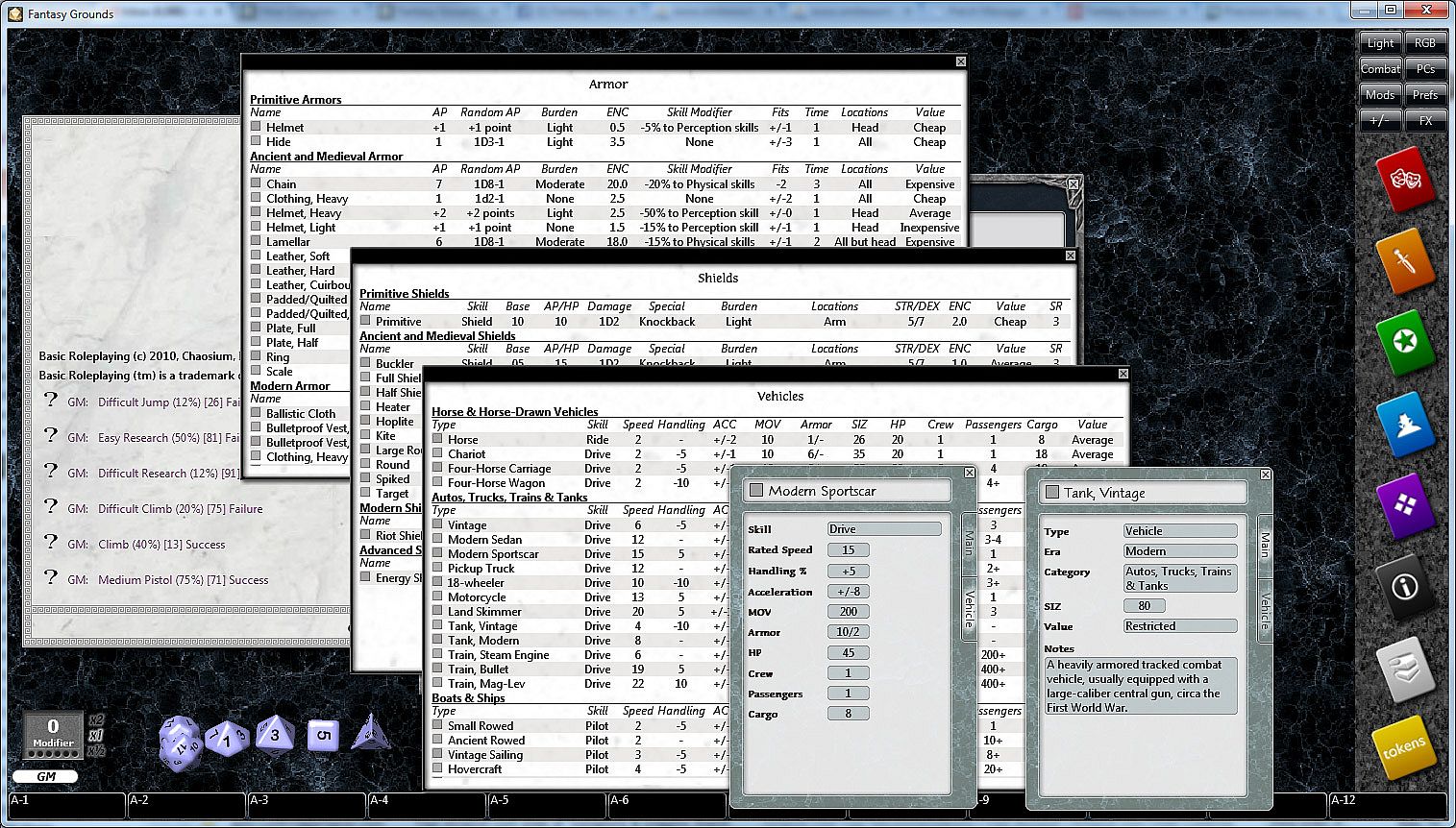Screen dimensions: 1456x828
Task: Click the FX button
Action: (x=1425, y=121)
